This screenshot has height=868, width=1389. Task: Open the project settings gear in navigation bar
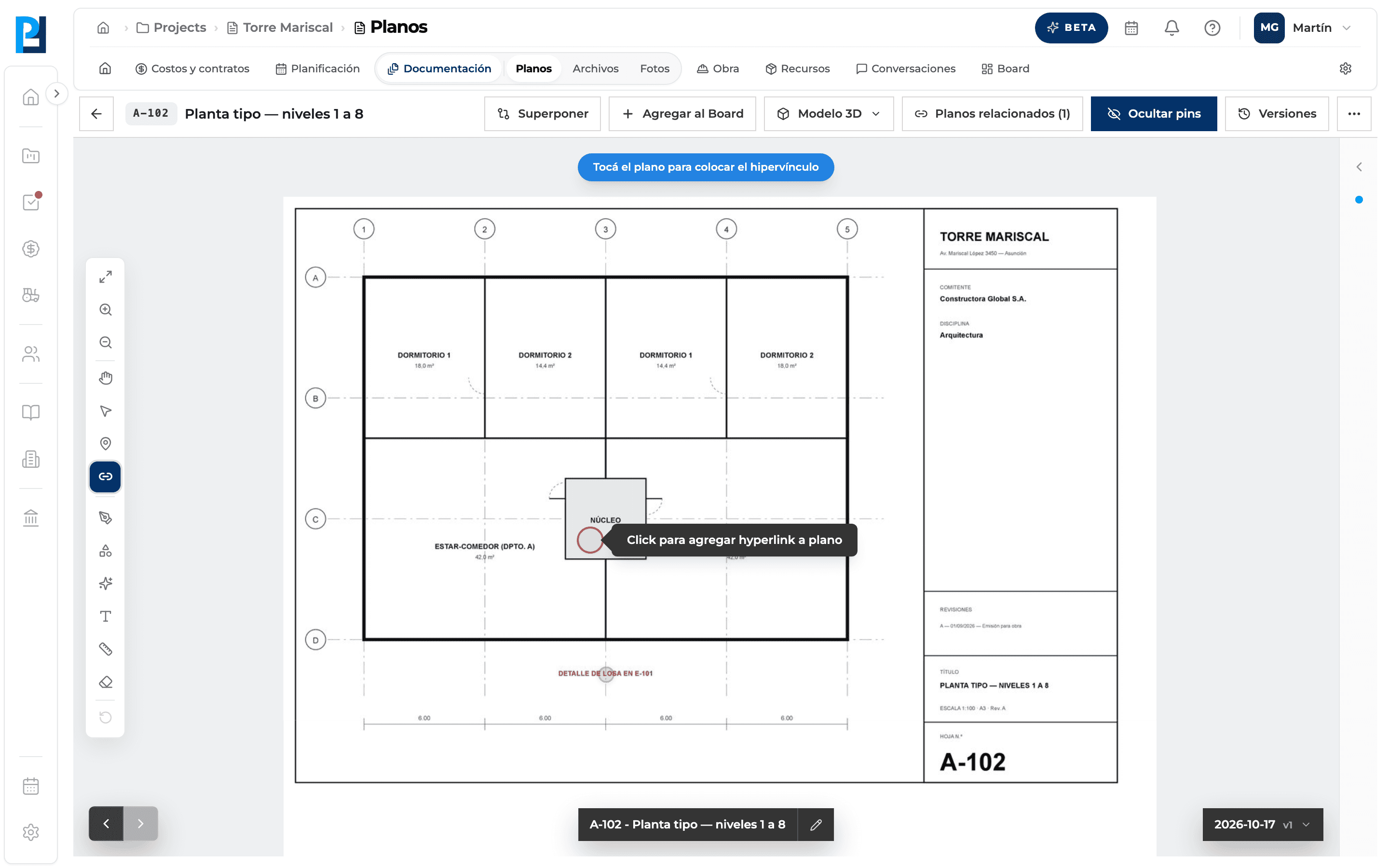click(x=1346, y=68)
